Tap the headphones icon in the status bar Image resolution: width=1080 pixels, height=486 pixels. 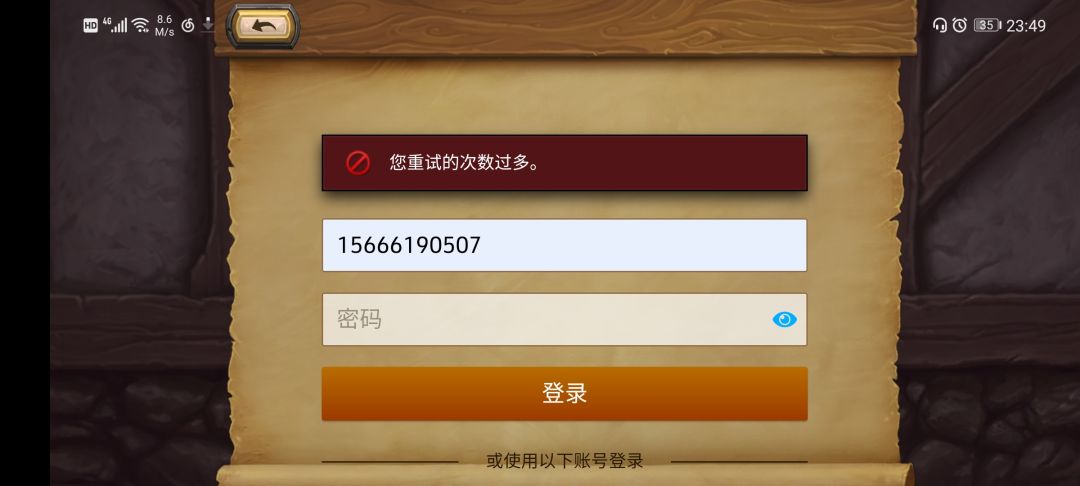(x=939, y=25)
